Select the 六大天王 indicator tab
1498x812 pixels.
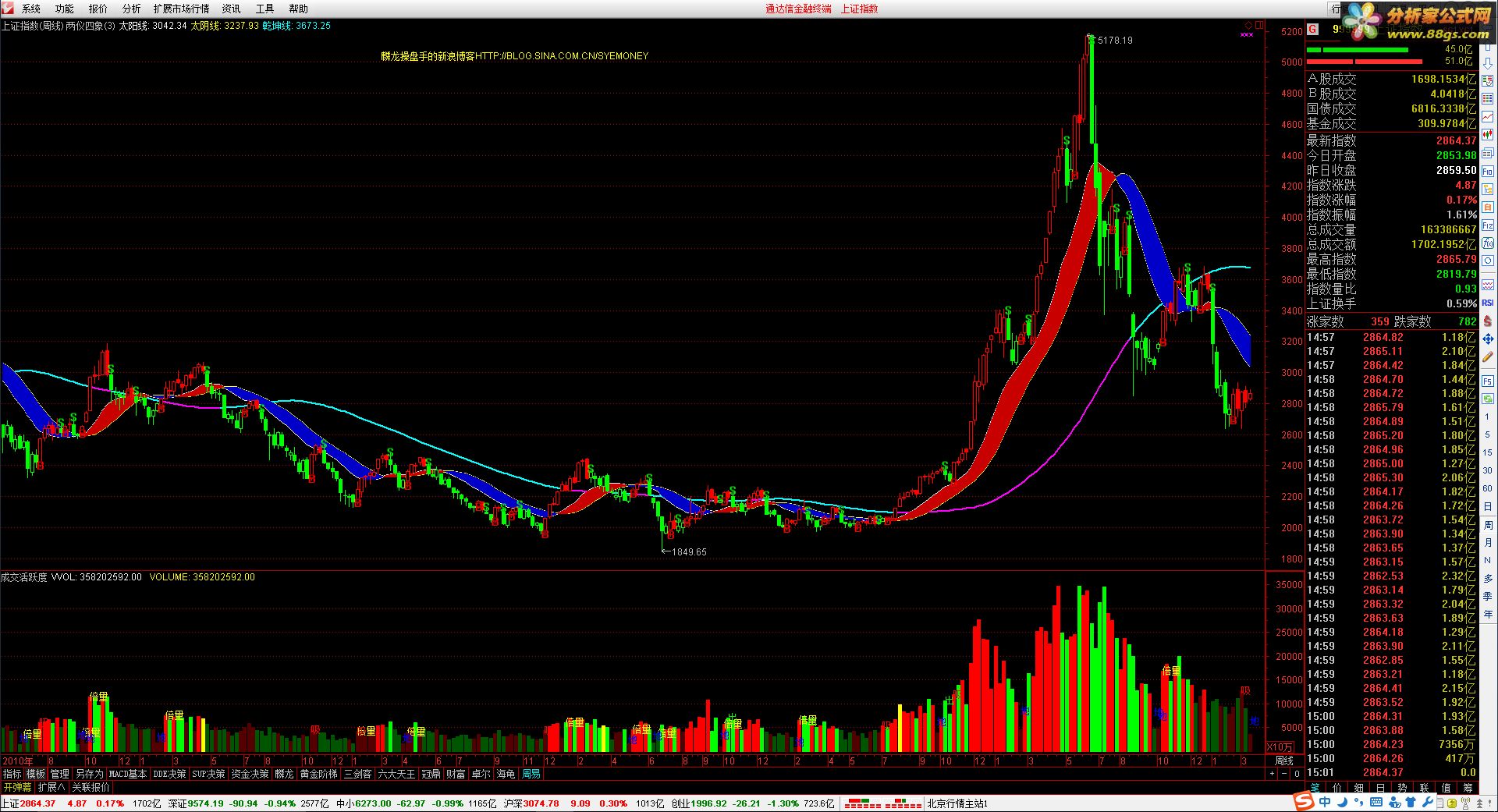coord(397,774)
